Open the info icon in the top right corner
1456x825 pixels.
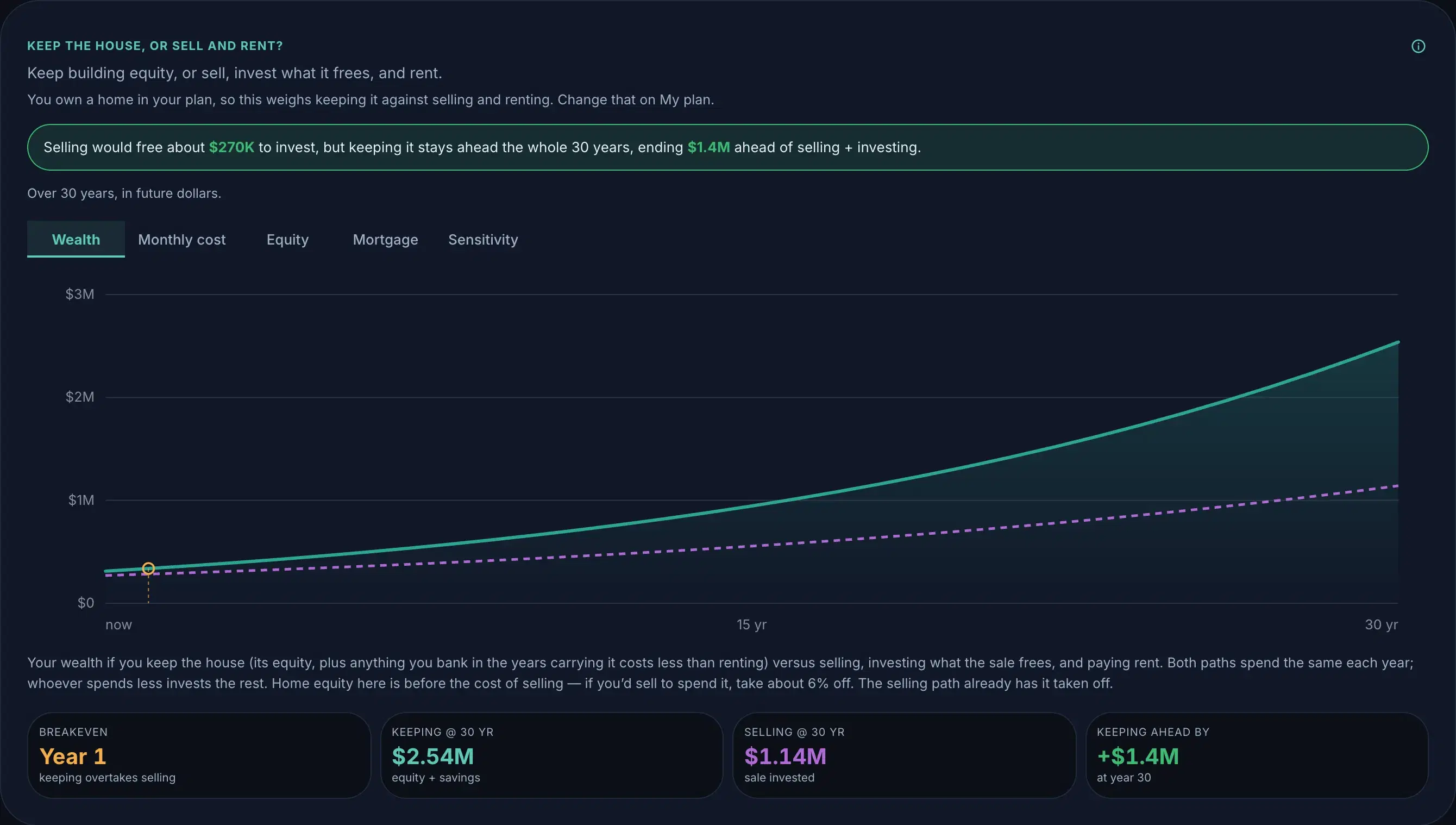1417,46
